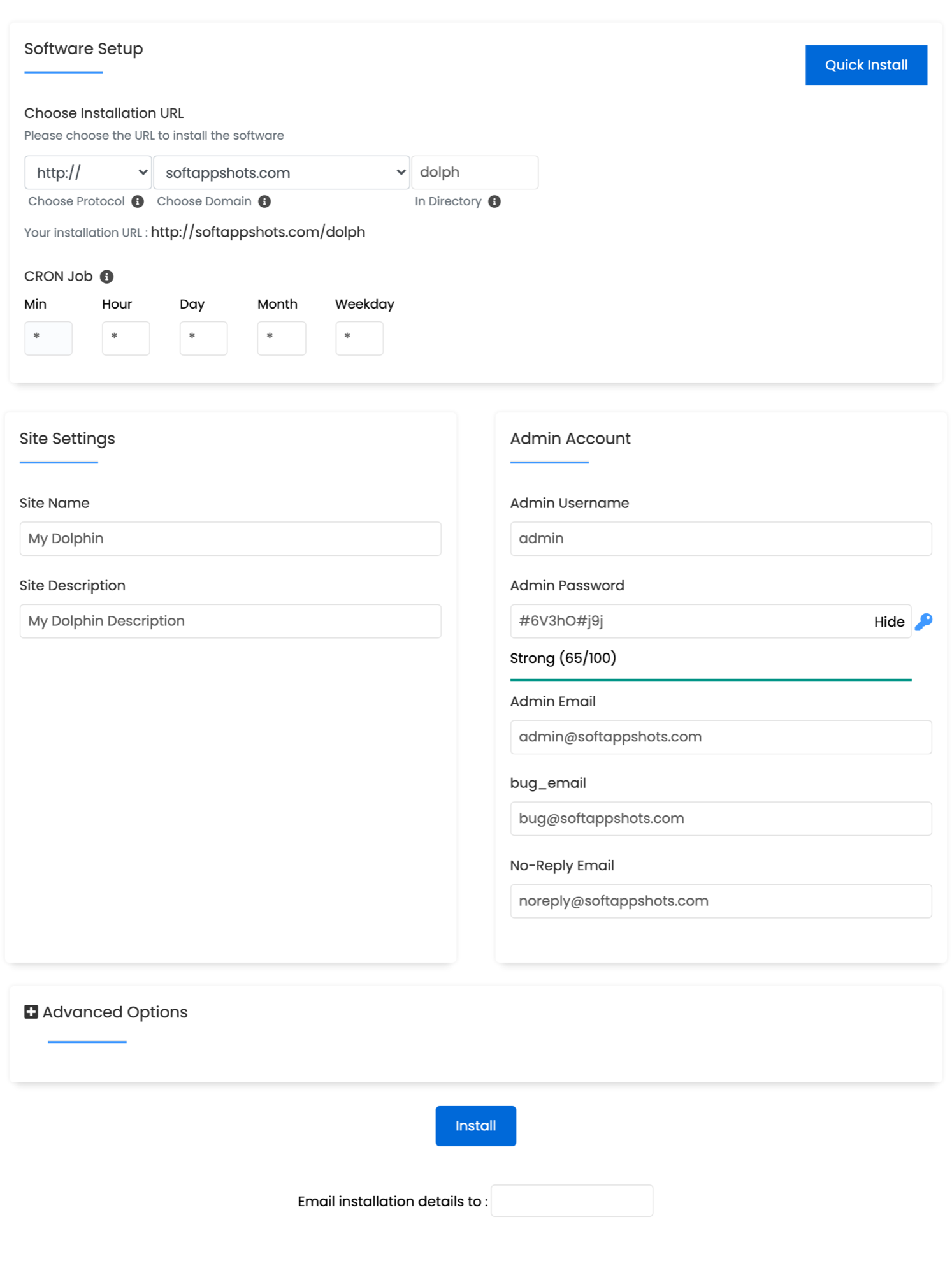
Task: Click the CRON Weekday input box
Action: click(x=359, y=338)
